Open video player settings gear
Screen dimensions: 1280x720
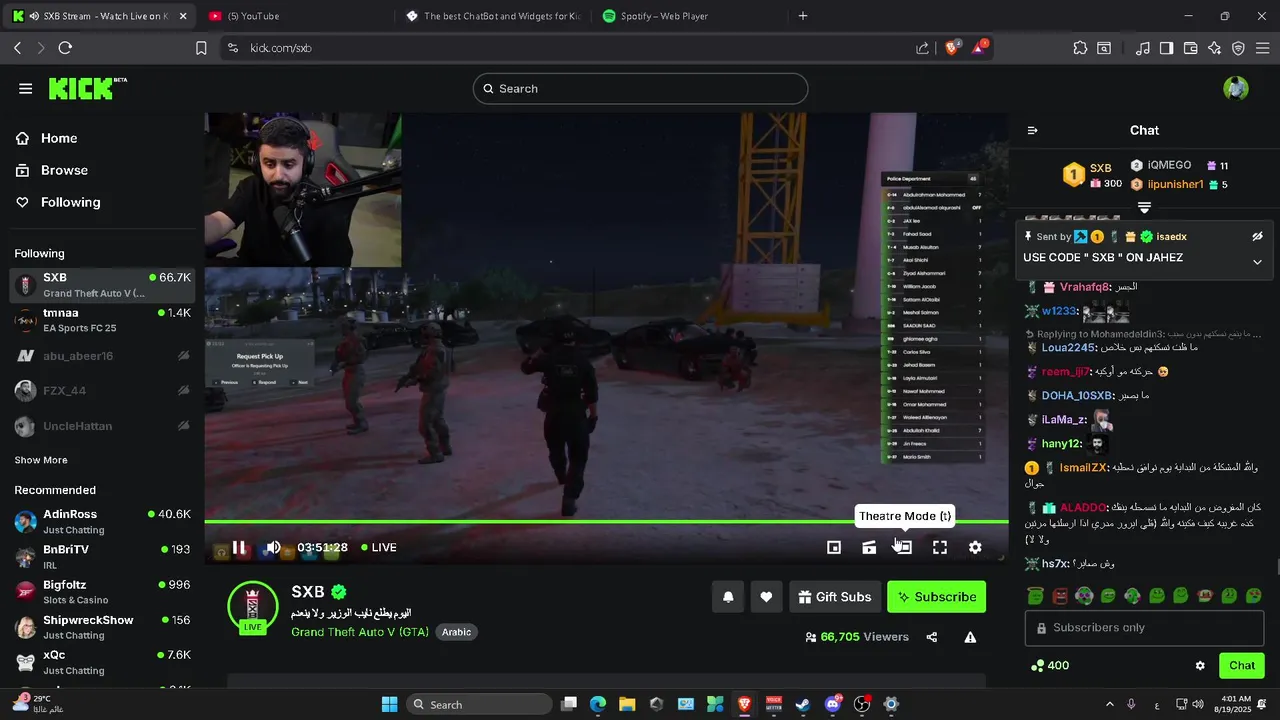tap(975, 547)
